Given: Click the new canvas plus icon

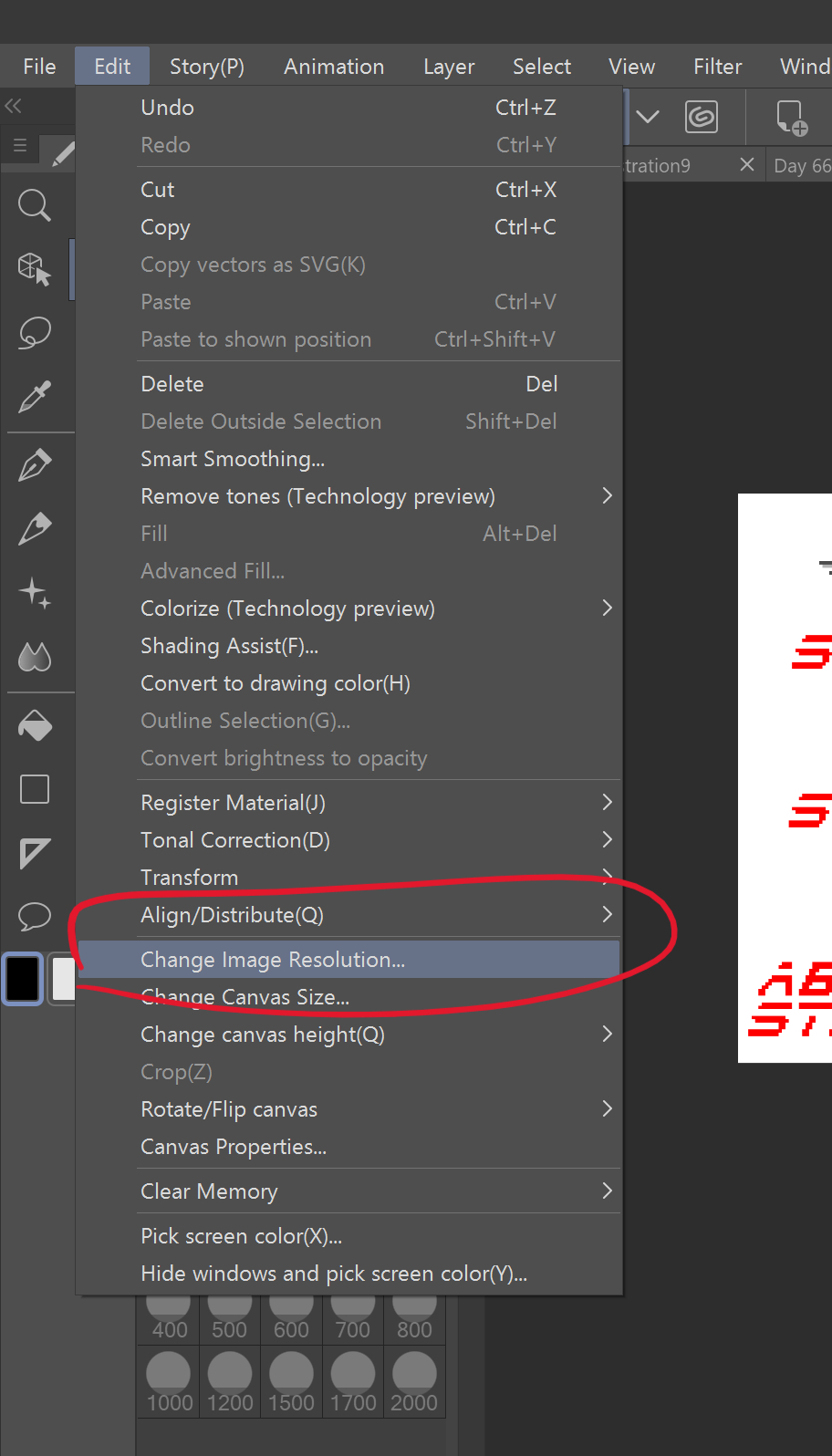Looking at the screenshot, I should pos(791,118).
